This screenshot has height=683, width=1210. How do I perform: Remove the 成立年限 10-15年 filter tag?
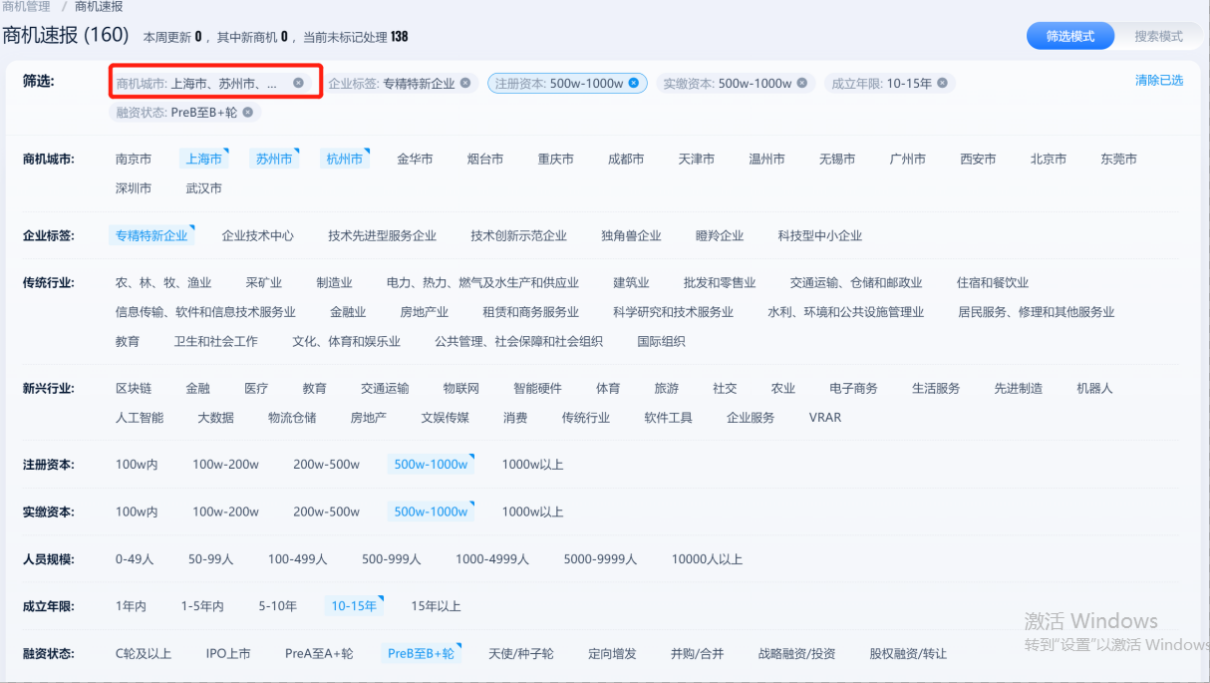(x=942, y=84)
